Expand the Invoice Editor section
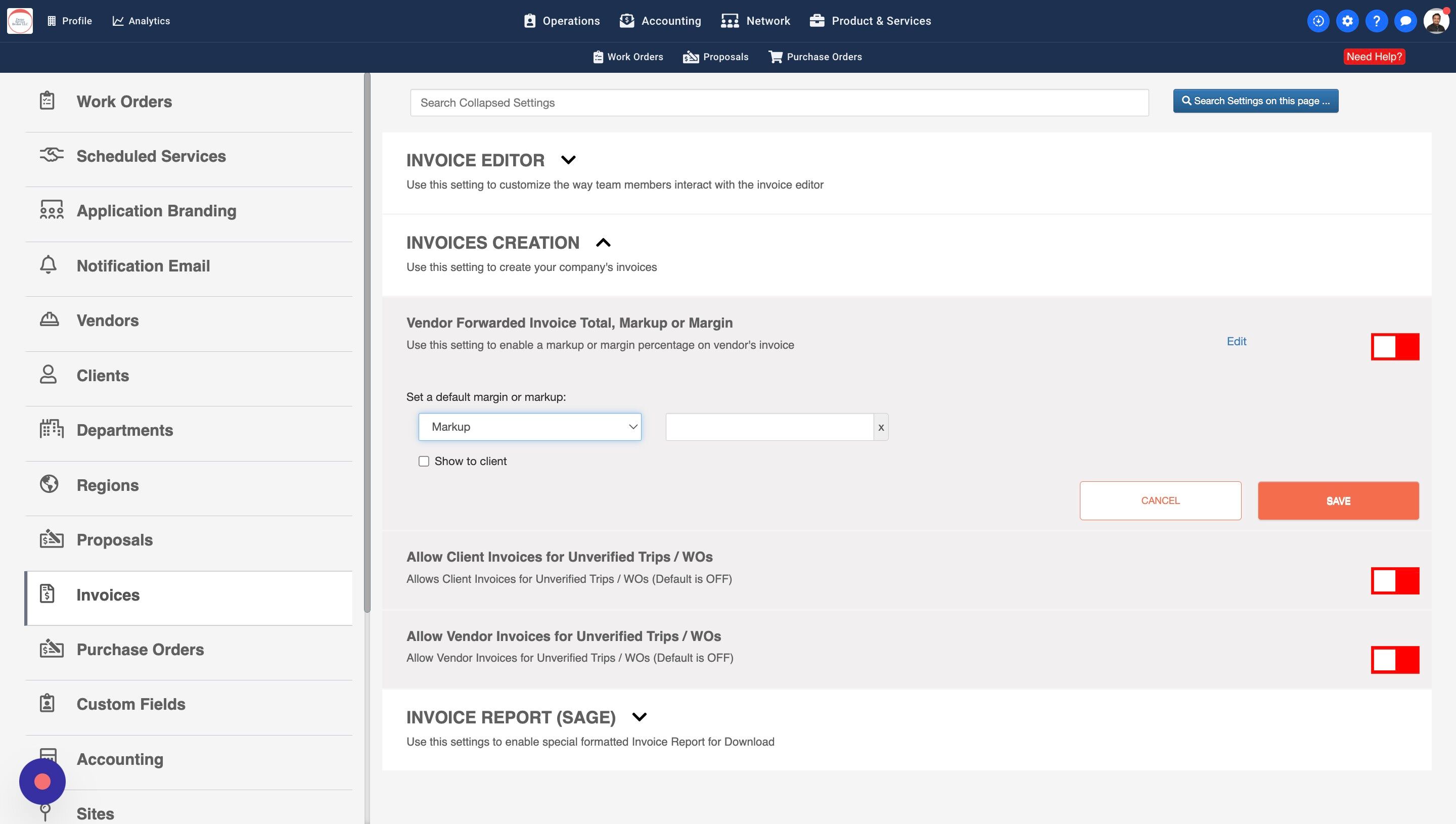 (568, 160)
